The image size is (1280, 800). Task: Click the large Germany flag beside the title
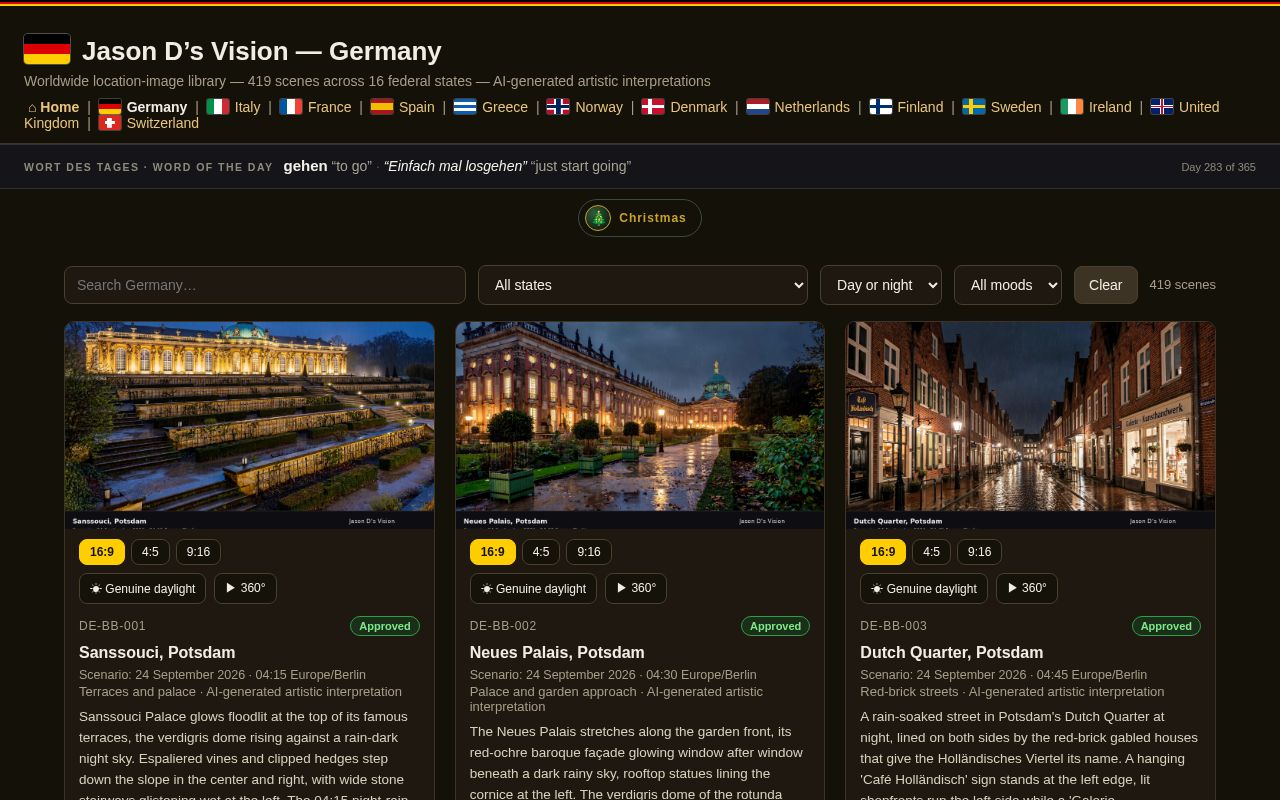(47, 49)
